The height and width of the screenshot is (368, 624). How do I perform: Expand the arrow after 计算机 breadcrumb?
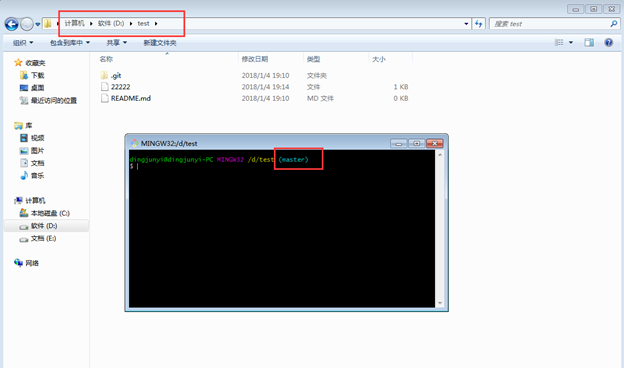[91, 23]
